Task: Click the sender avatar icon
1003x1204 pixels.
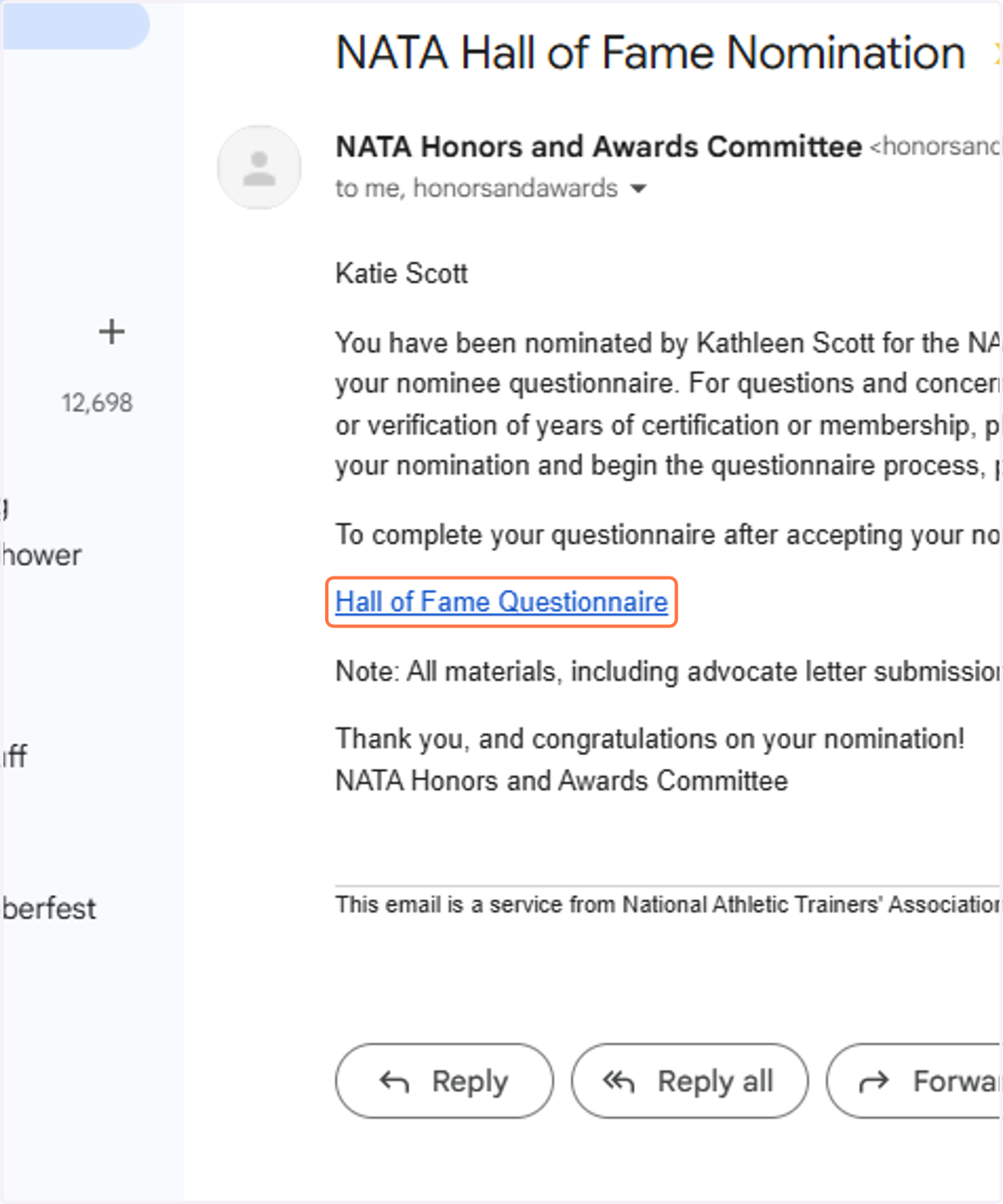Action: [x=259, y=167]
